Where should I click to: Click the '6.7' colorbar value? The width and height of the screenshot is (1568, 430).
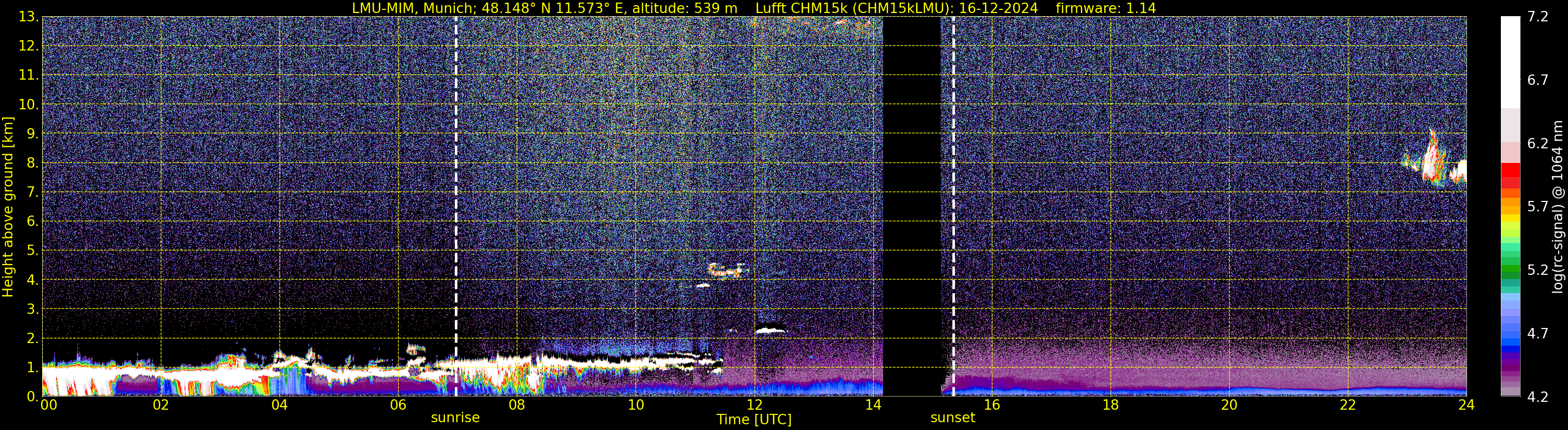1538,80
